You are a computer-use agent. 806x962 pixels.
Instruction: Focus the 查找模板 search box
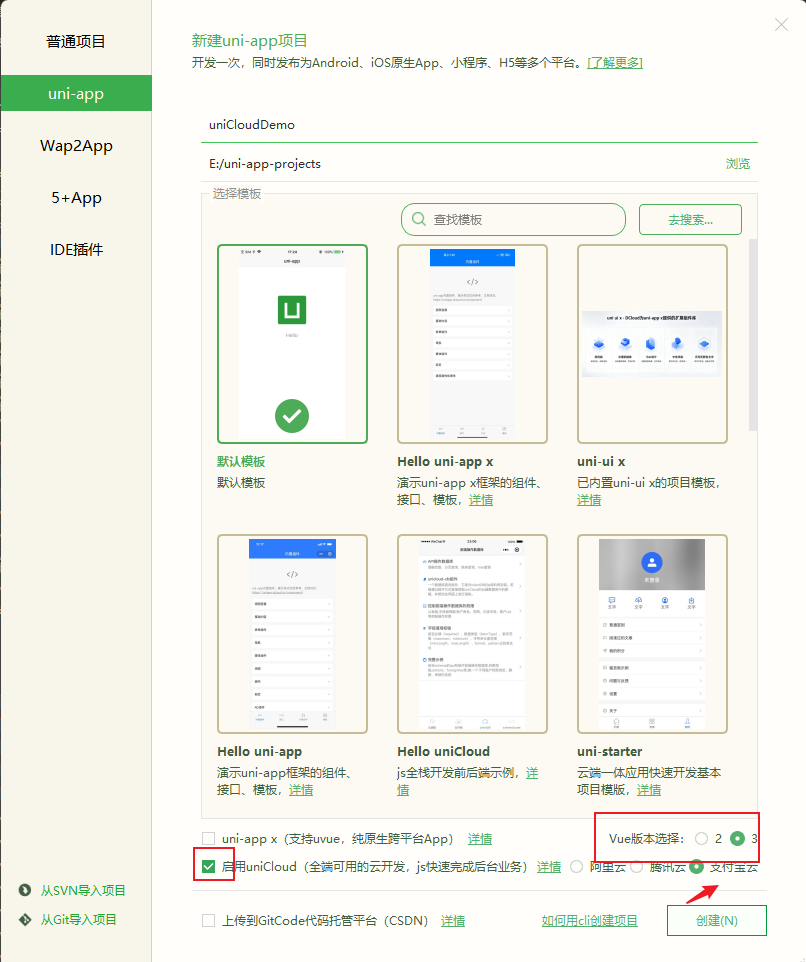[x=513, y=219]
